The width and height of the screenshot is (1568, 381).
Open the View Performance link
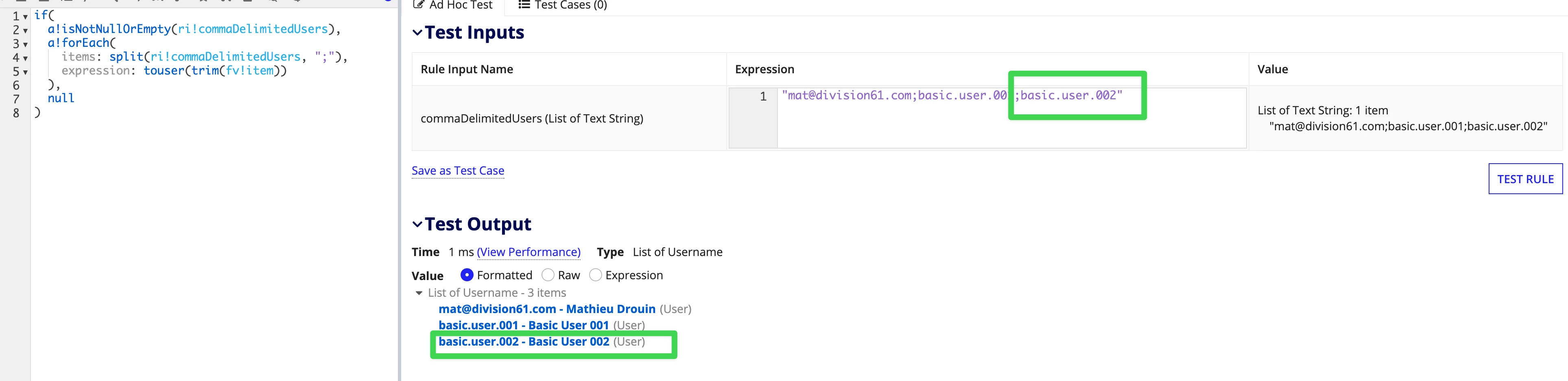pyautogui.click(x=528, y=252)
